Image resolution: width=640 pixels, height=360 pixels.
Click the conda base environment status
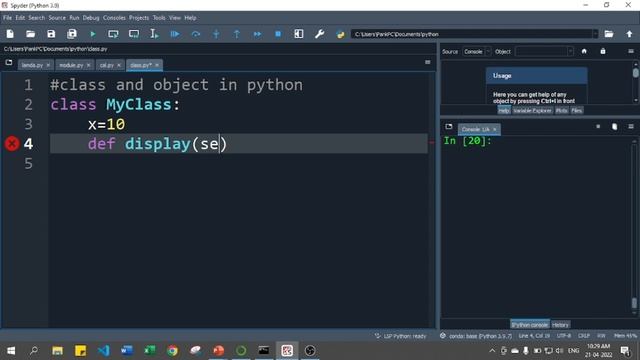[476, 336]
